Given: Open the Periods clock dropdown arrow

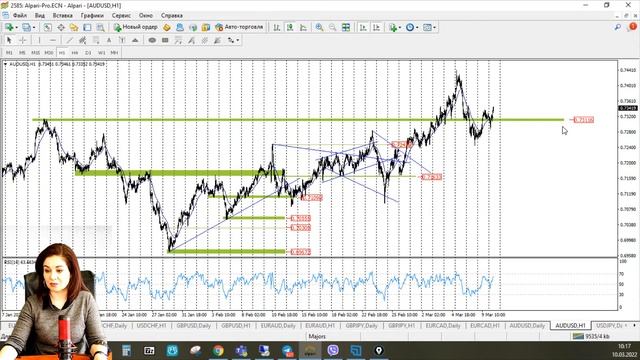Looking at the screenshot, I should 417,27.
